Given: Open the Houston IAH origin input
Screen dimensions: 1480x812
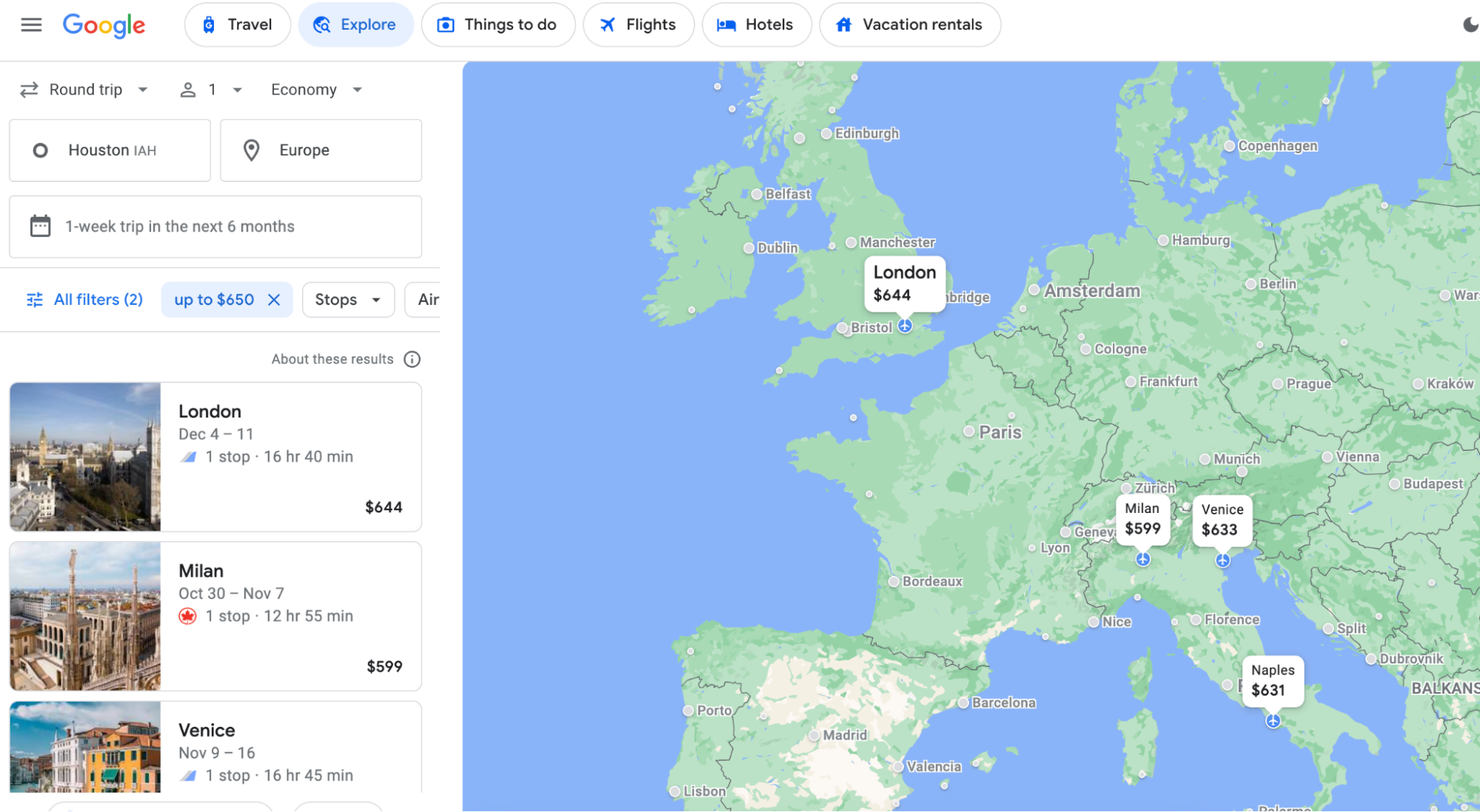Looking at the screenshot, I should [x=109, y=149].
